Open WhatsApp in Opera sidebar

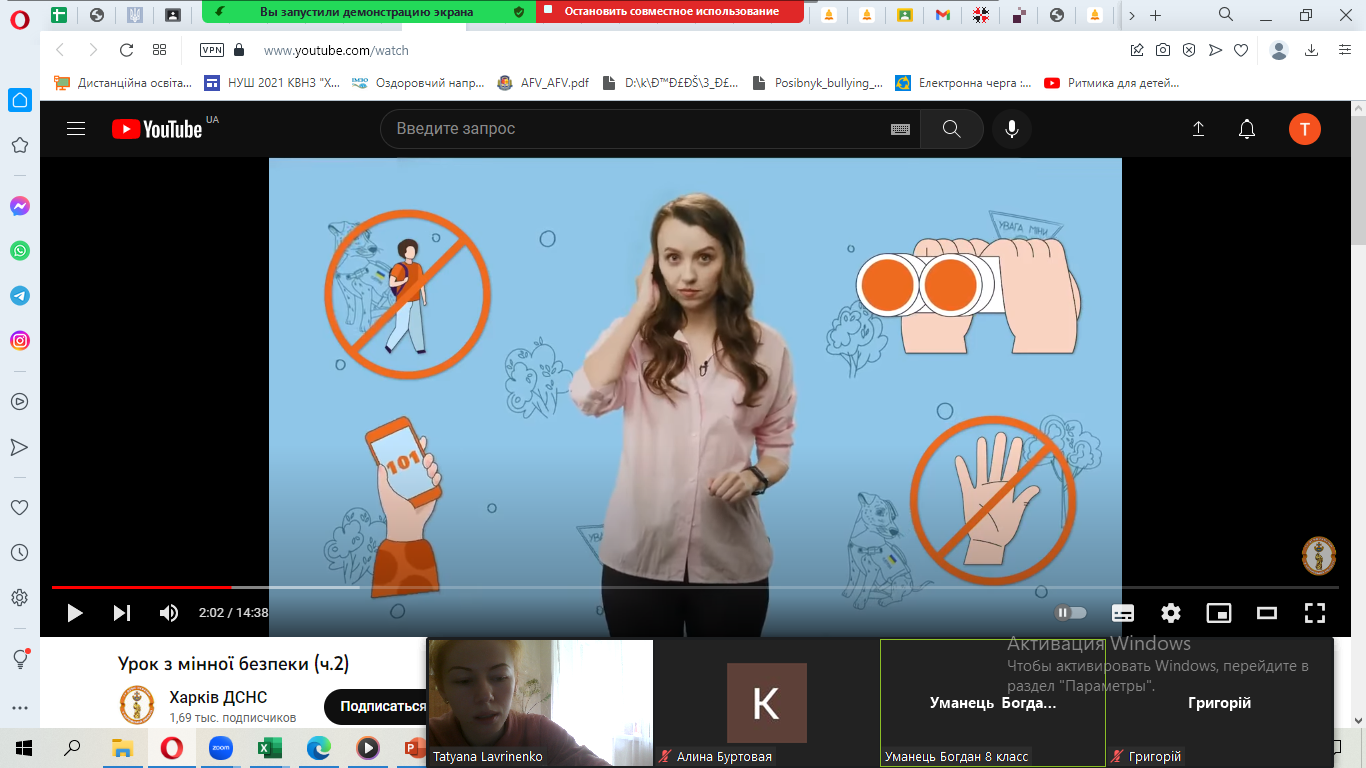click(20, 251)
